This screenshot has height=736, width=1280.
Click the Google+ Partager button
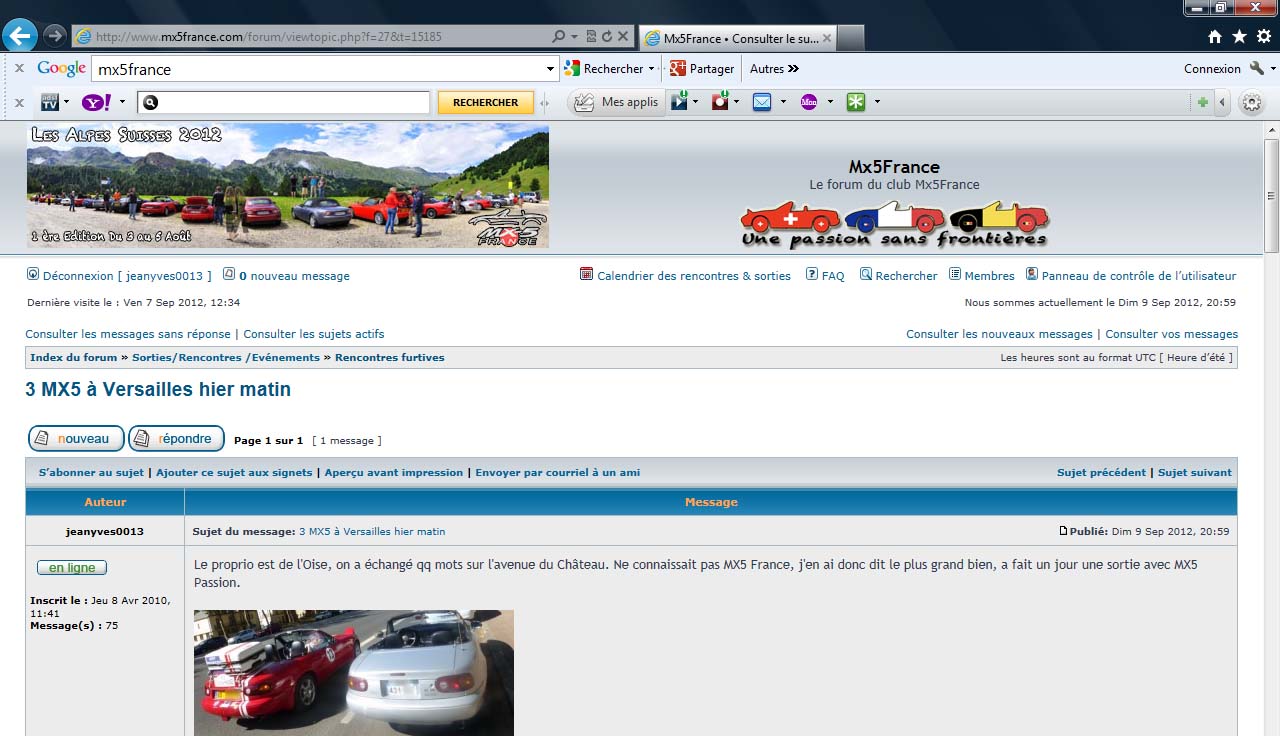pos(702,69)
